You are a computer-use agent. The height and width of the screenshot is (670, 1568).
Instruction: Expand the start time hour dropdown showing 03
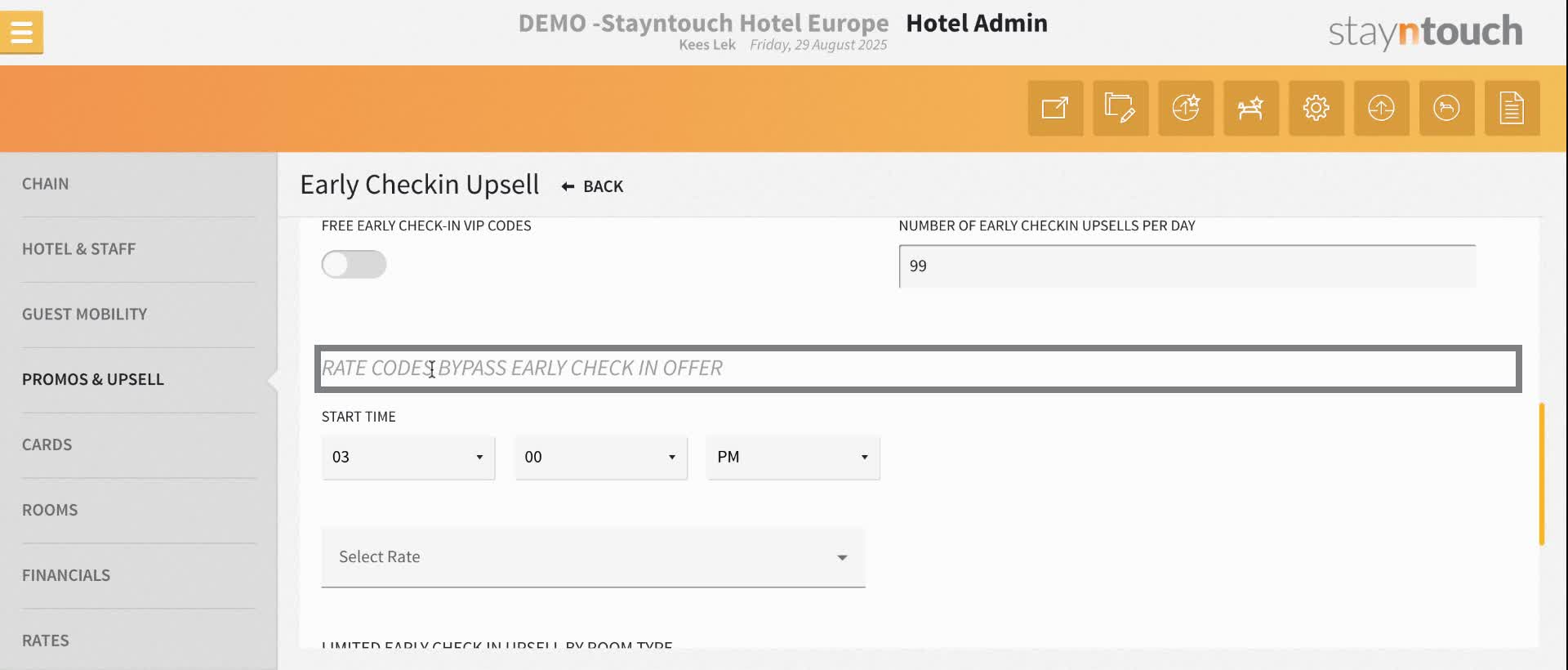(x=408, y=458)
